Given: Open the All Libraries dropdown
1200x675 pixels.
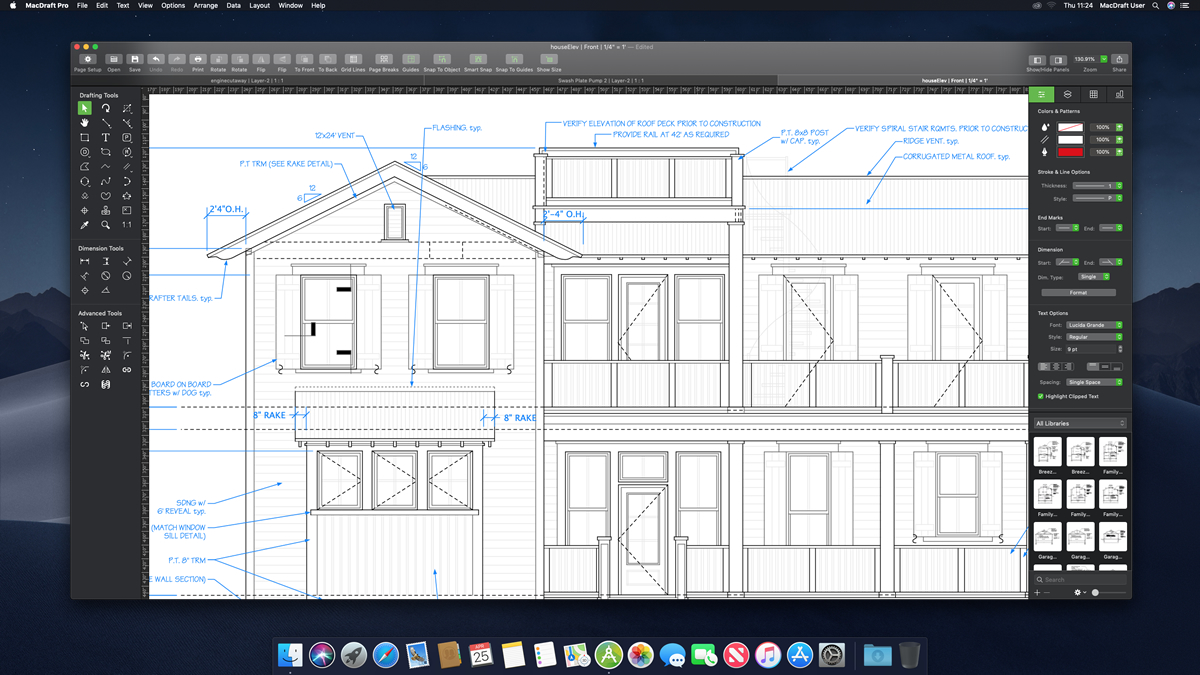Looking at the screenshot, I should point(1080,423).
